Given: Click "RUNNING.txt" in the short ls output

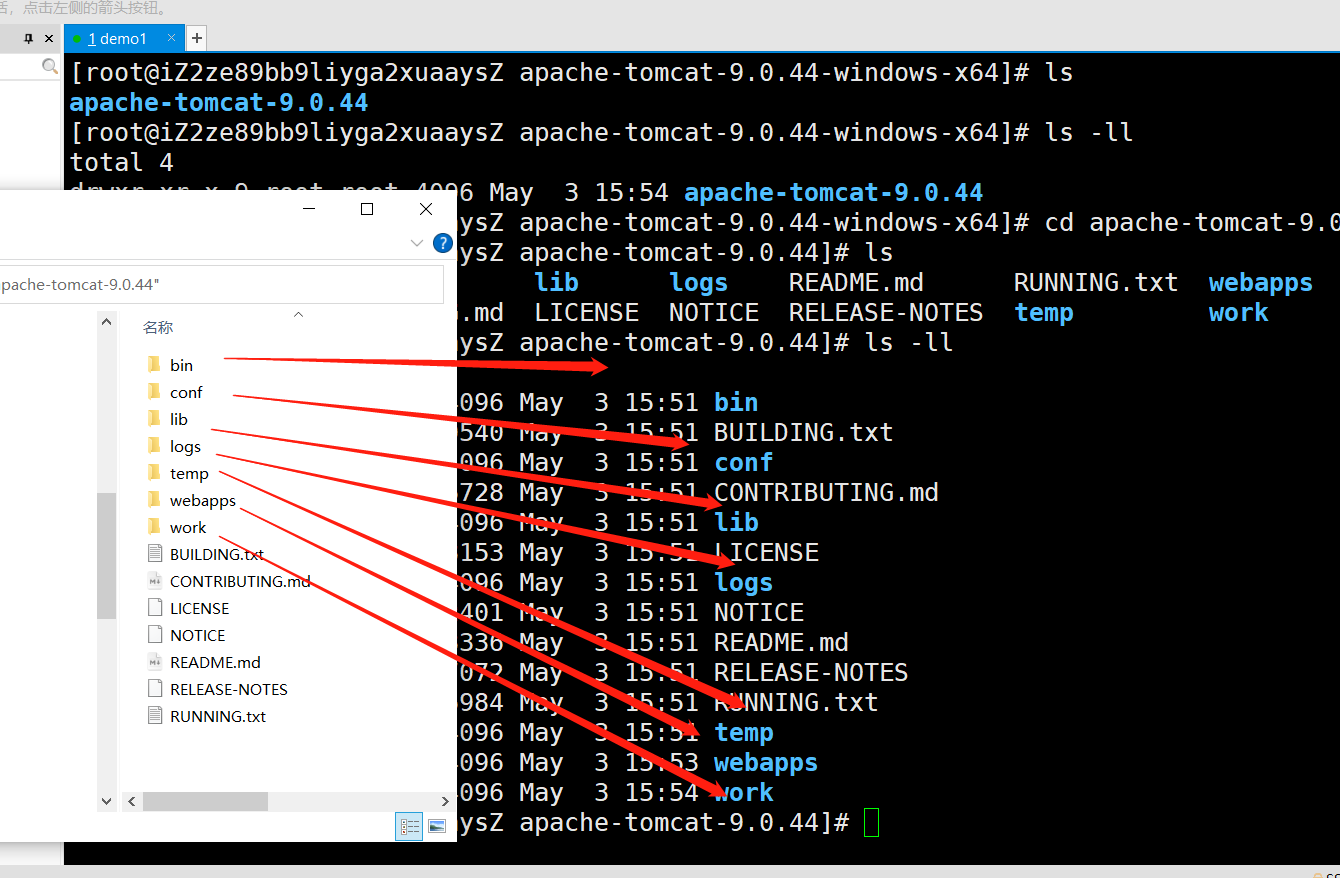Looking at the screenshot, I should 1096,282.
